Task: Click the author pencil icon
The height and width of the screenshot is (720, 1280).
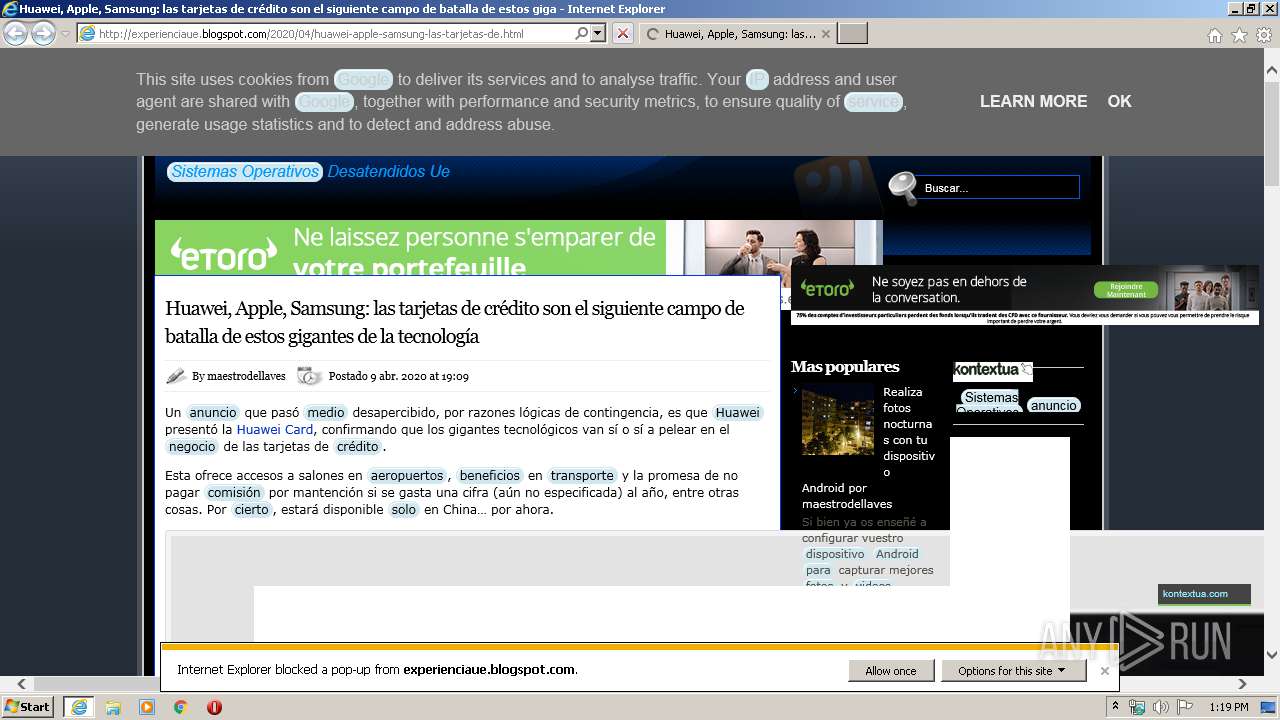Action: (176, 376)
